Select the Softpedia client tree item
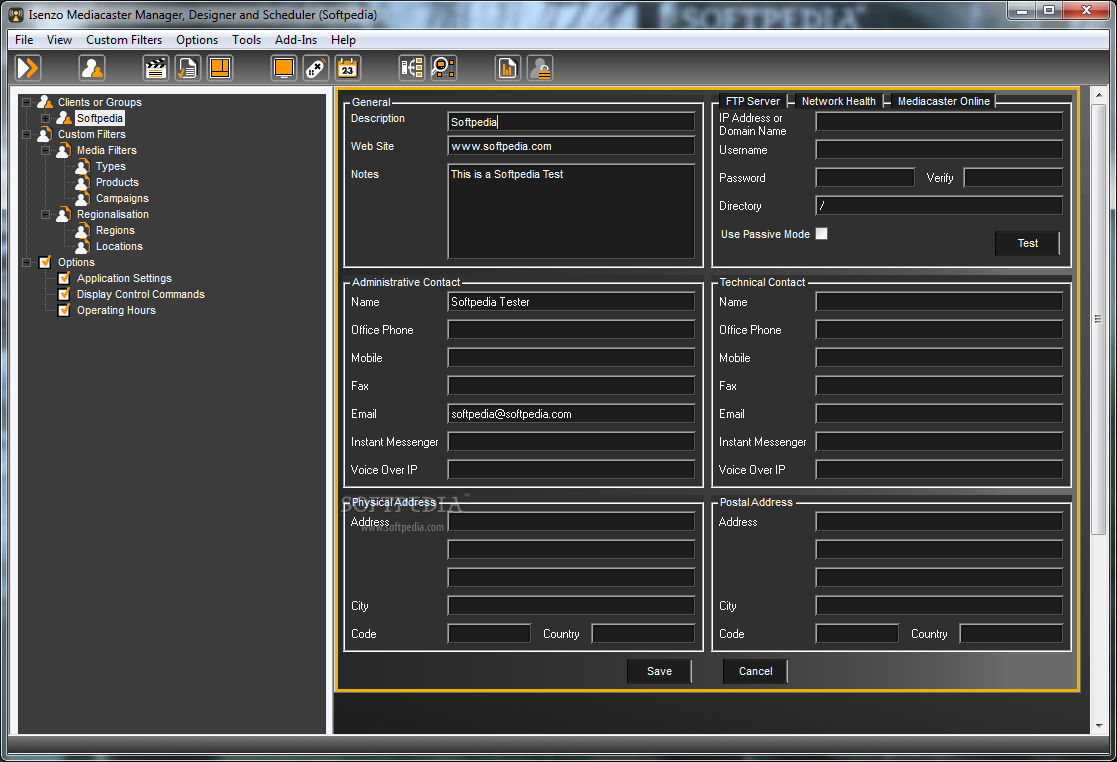Viewport: 1117px width, 762px height. click(x=100, y=118)
